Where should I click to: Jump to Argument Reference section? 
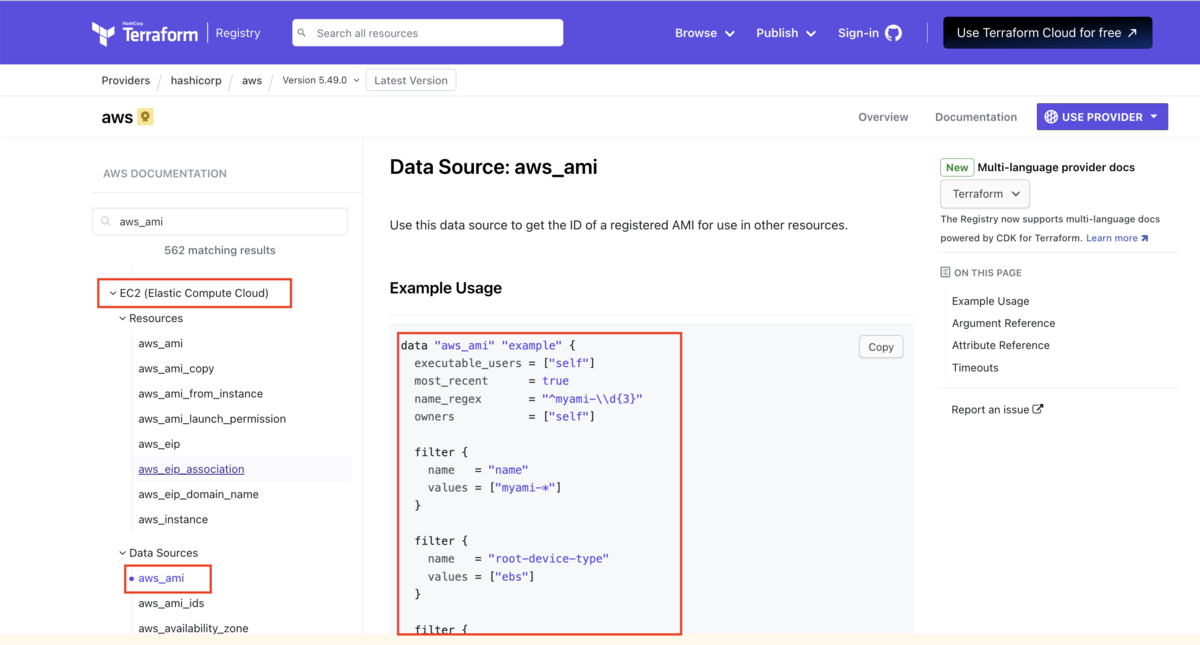point(1003,323)
